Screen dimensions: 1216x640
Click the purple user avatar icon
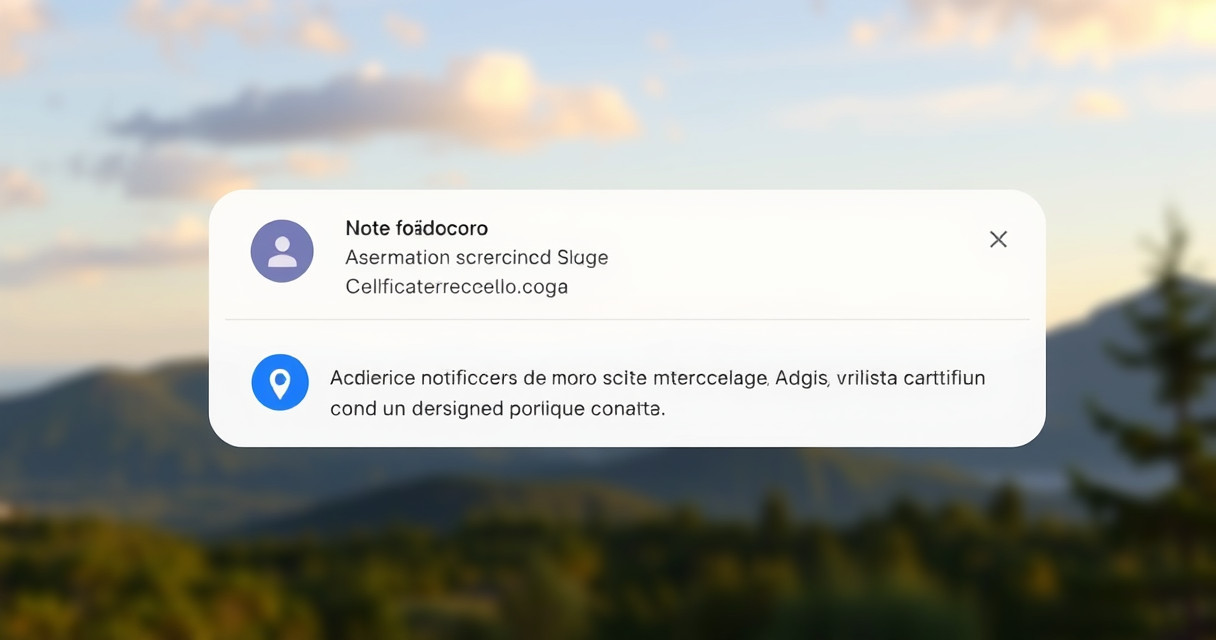[x=282, y=251]
